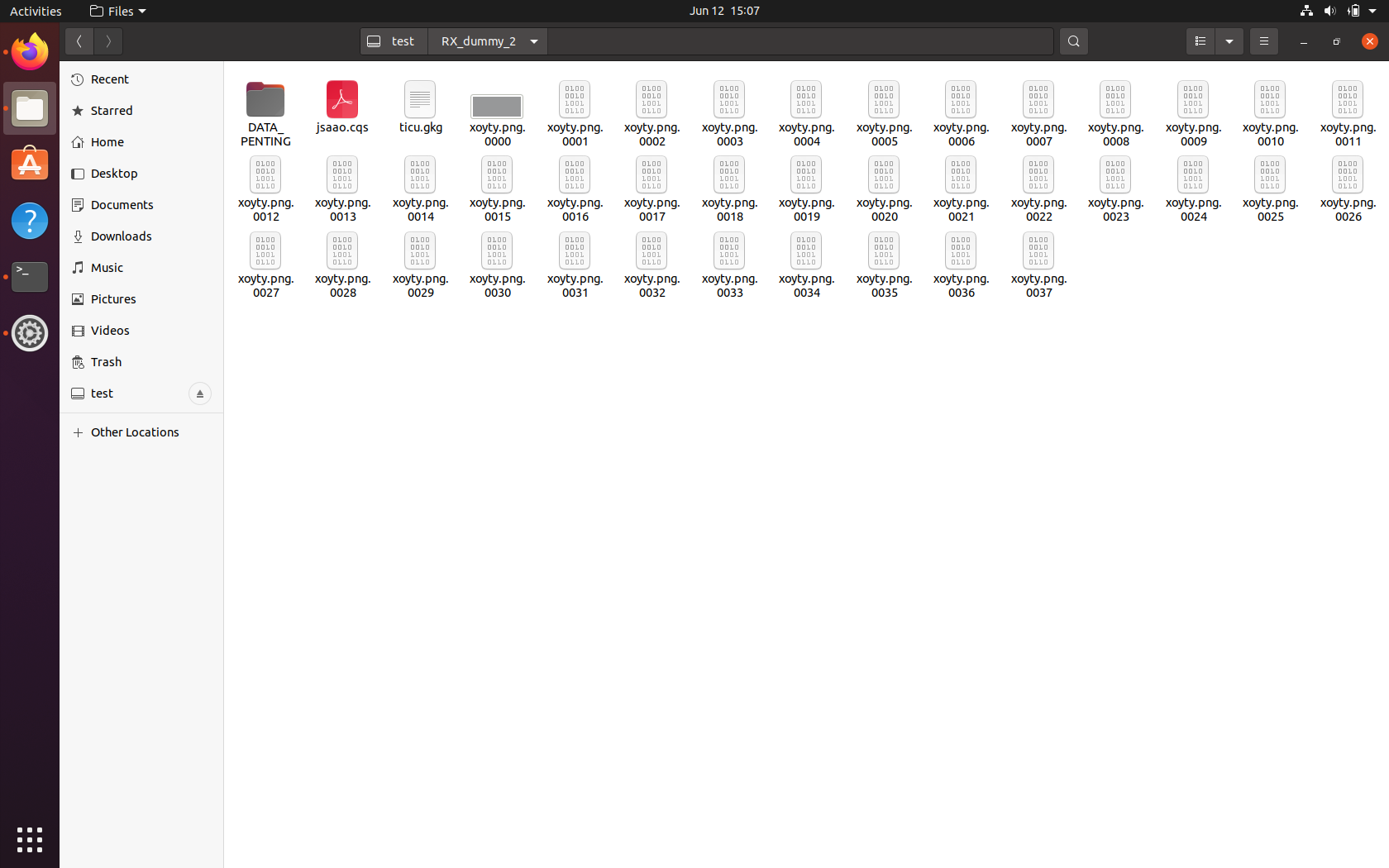Adjust the system volume indicator
1389x868 pixels.
tap(1329, 11)
